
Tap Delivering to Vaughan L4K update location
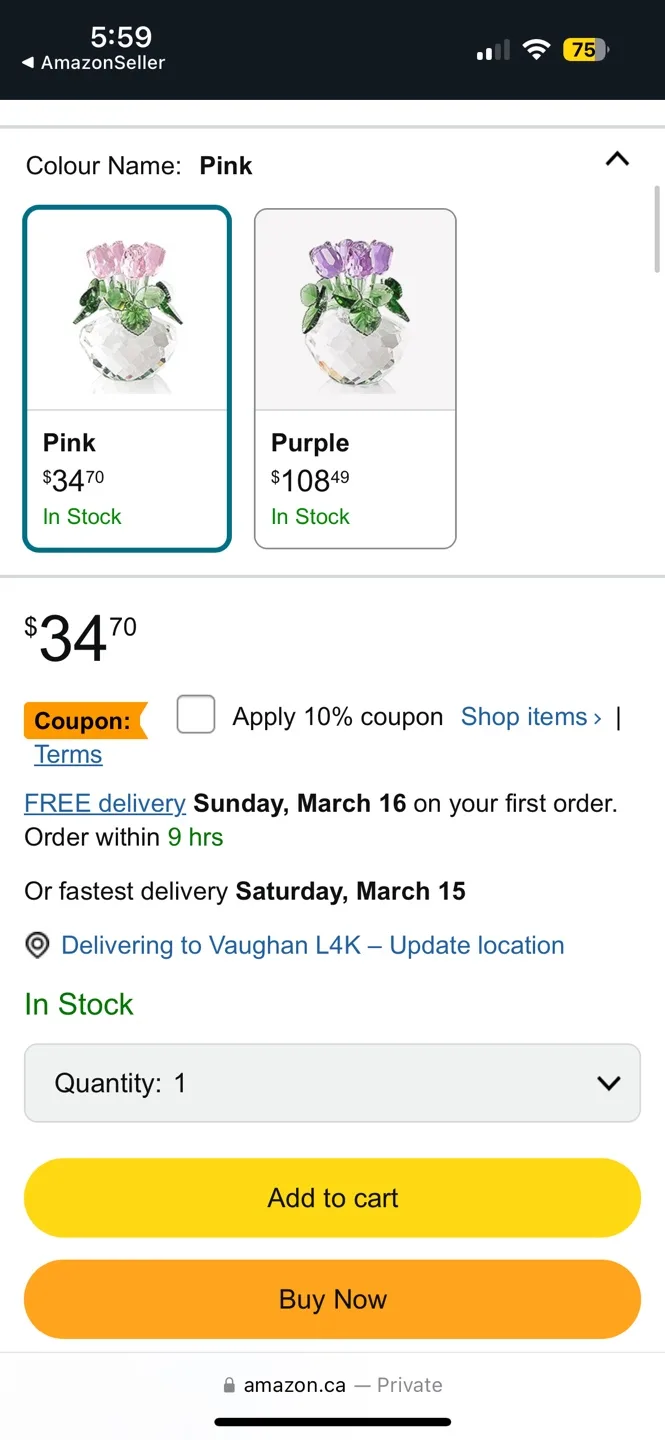tap(312, 945)
